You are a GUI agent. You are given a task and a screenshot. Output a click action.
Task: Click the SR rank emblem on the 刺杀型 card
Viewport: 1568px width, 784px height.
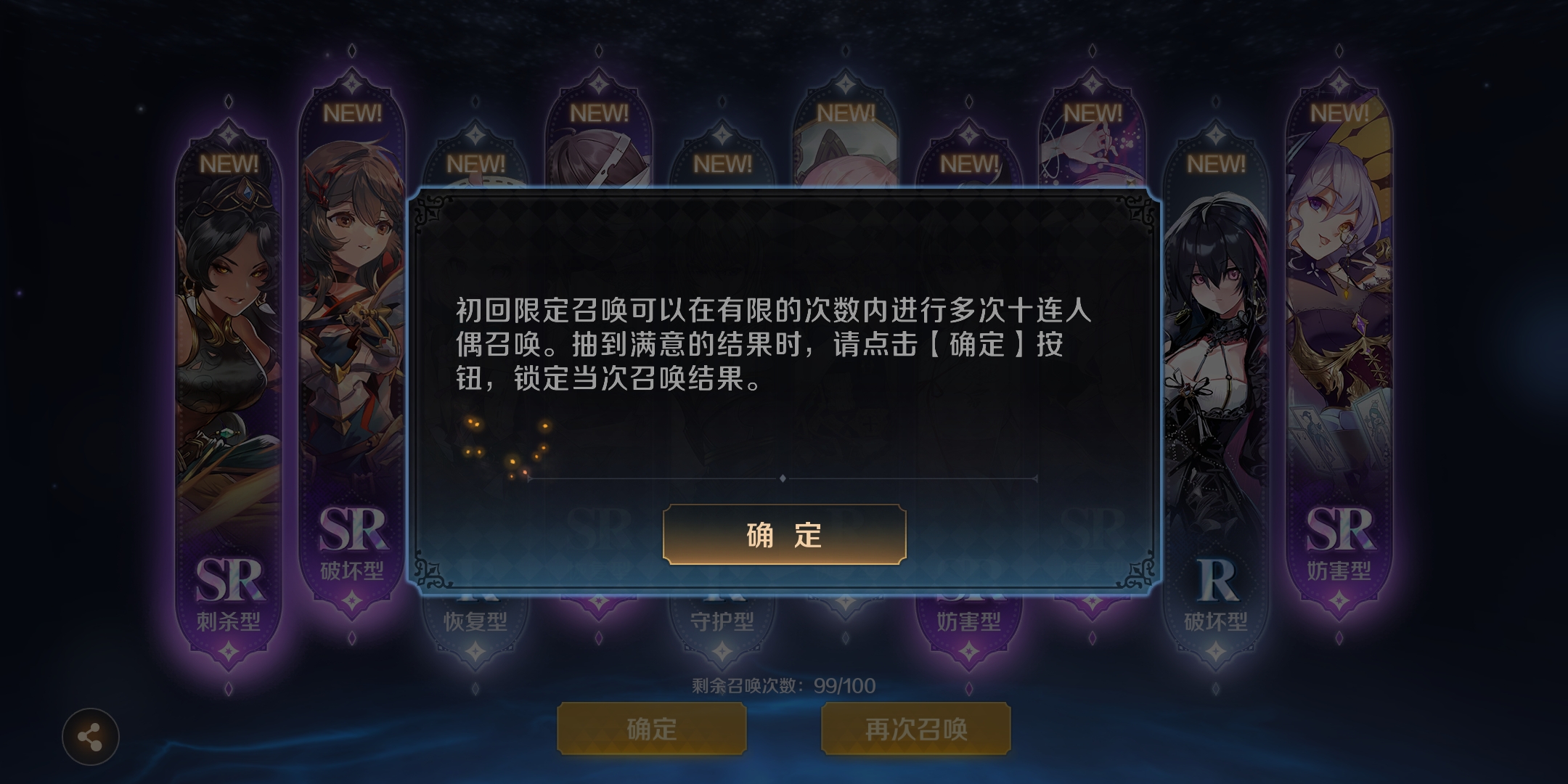coord(229,579)
